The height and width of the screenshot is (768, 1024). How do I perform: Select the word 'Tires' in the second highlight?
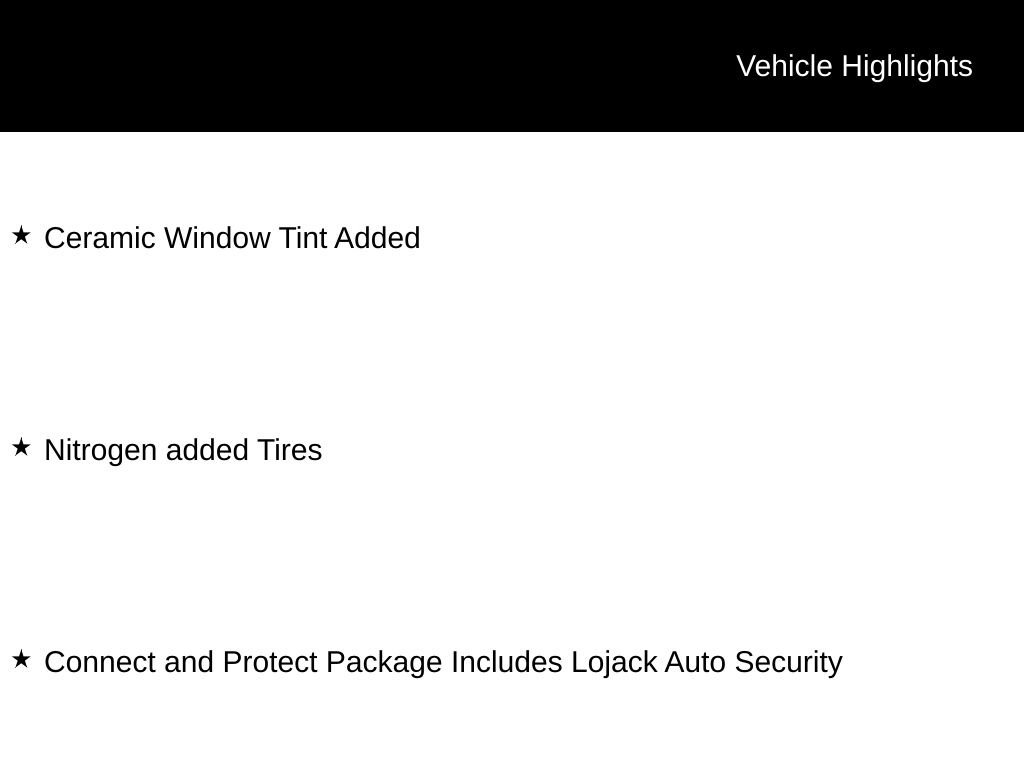[x=289, y=450]
